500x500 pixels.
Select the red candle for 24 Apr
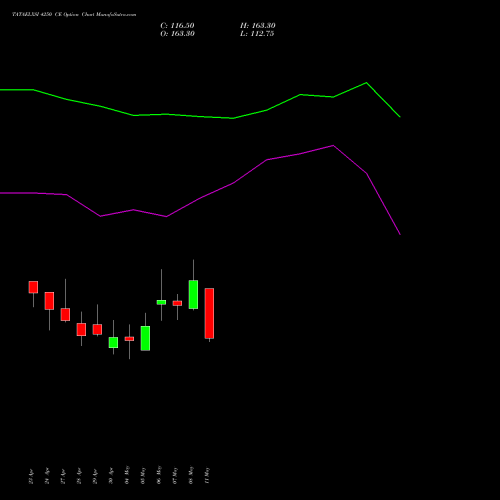tap(49, 301)
